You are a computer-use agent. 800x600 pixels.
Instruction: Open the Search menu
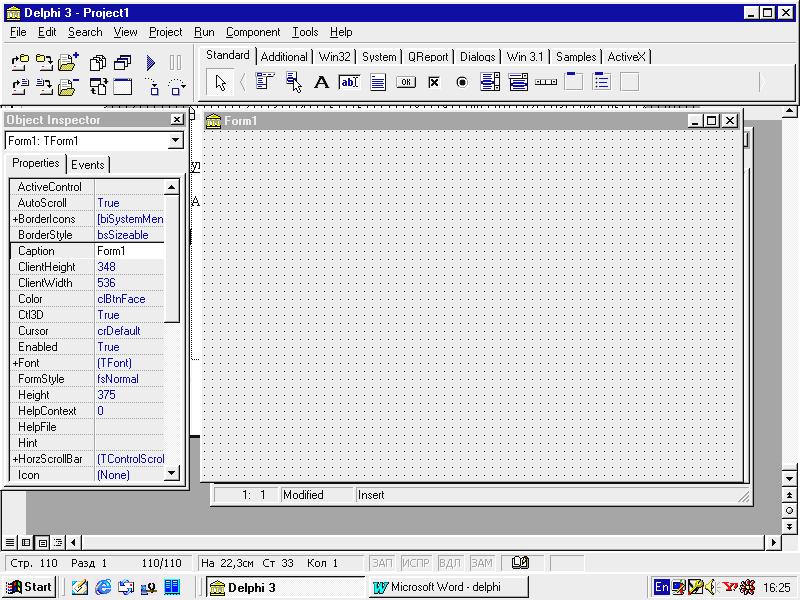pos(85,32)
